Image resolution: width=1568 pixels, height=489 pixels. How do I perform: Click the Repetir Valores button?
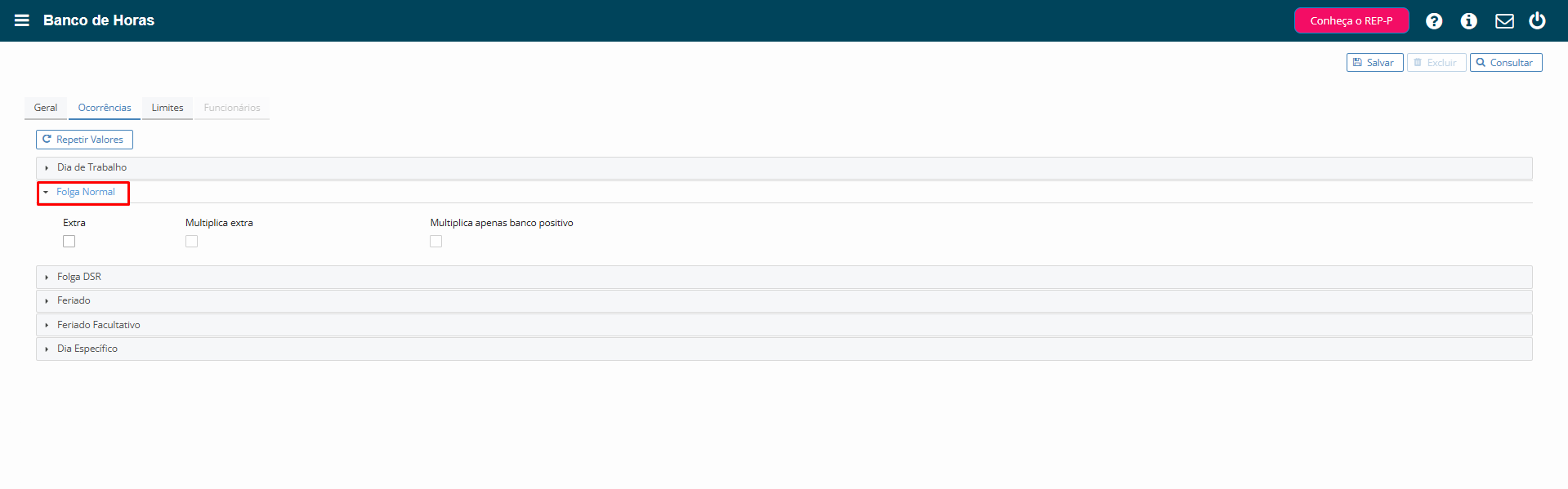click(84, 140)
